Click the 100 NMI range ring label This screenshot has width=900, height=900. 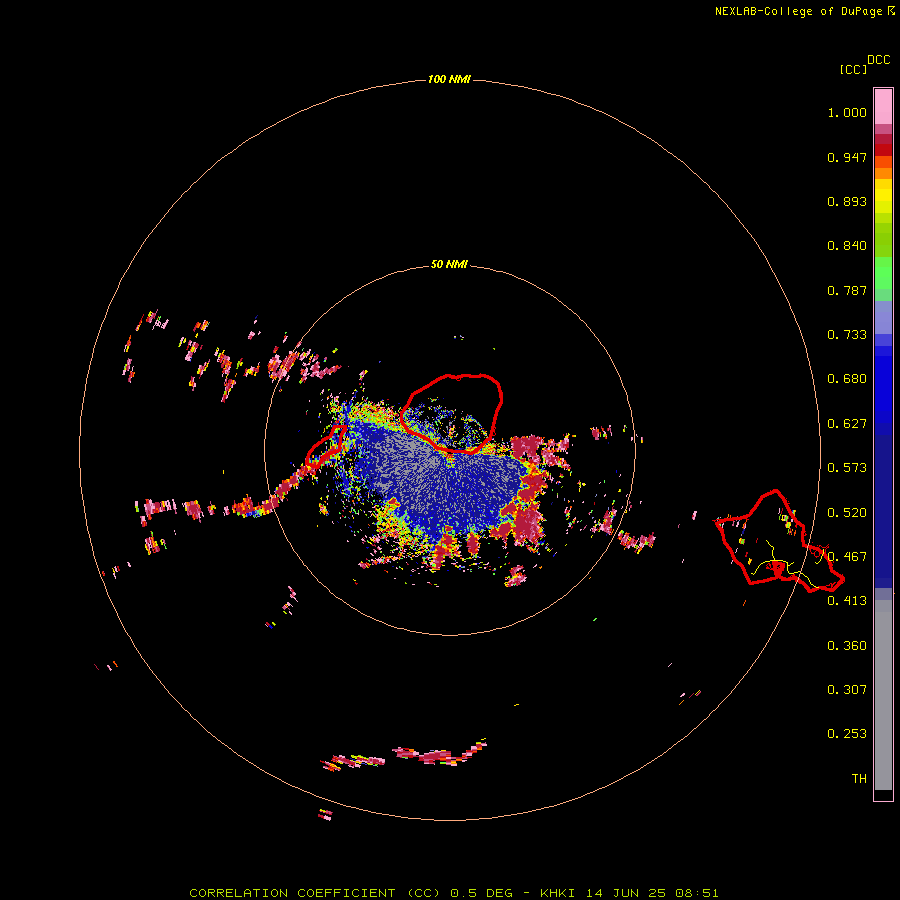pyautogui.click(x=449, y=79)
